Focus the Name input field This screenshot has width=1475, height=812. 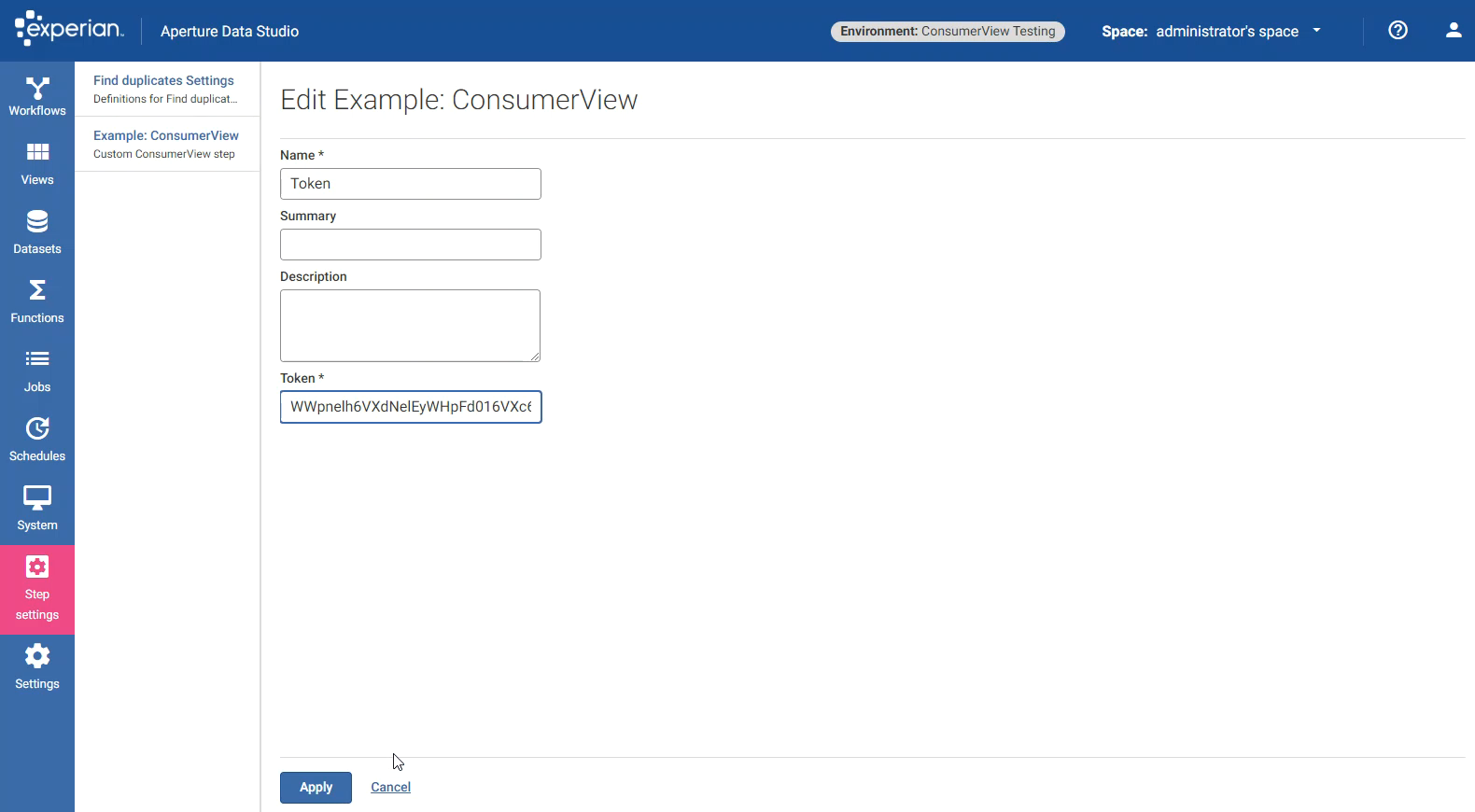click(411, 184)
